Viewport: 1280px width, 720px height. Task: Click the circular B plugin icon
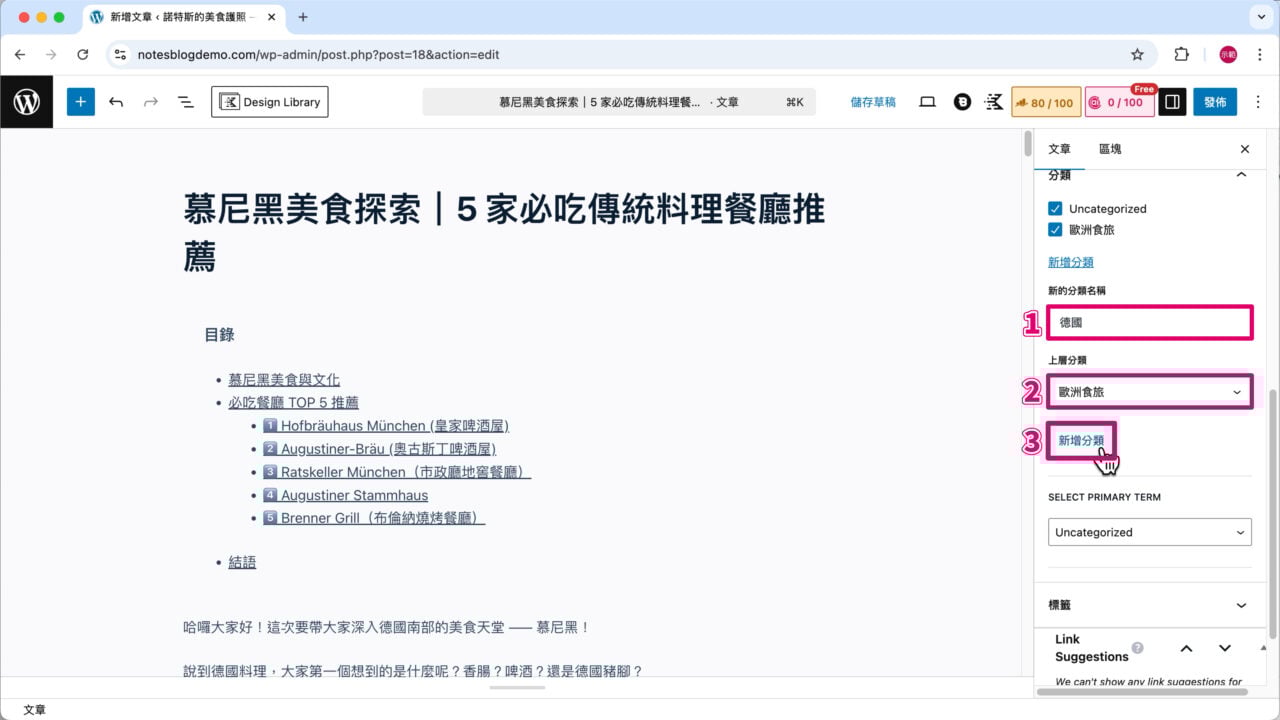(x=962, y=101)
